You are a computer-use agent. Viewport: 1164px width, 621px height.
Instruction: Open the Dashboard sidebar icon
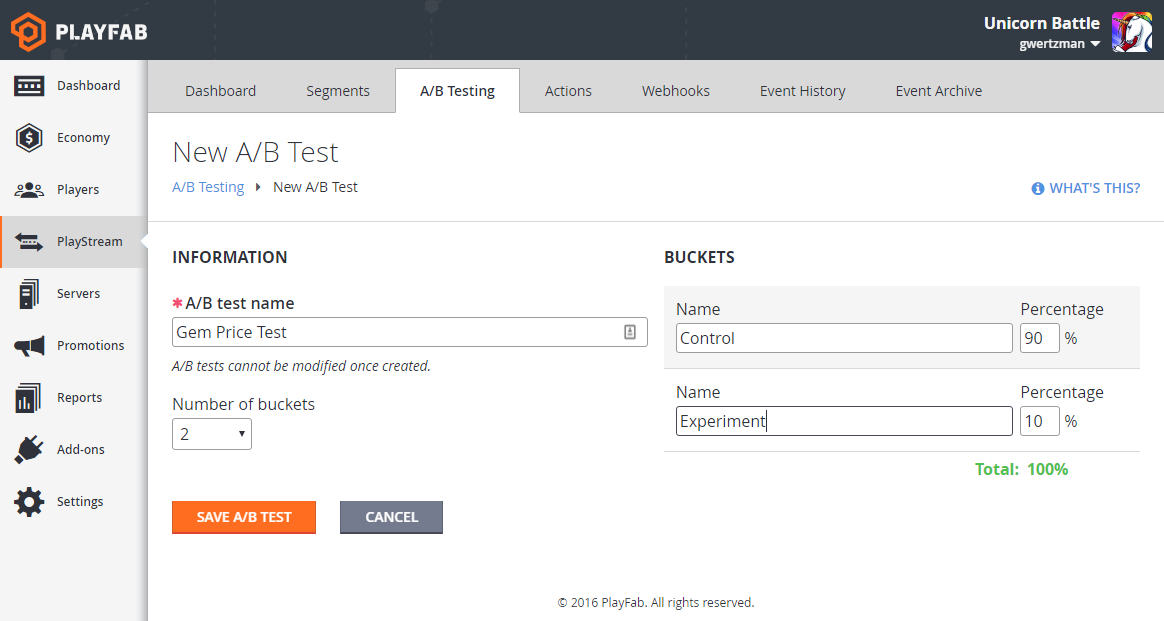(29, 86)
